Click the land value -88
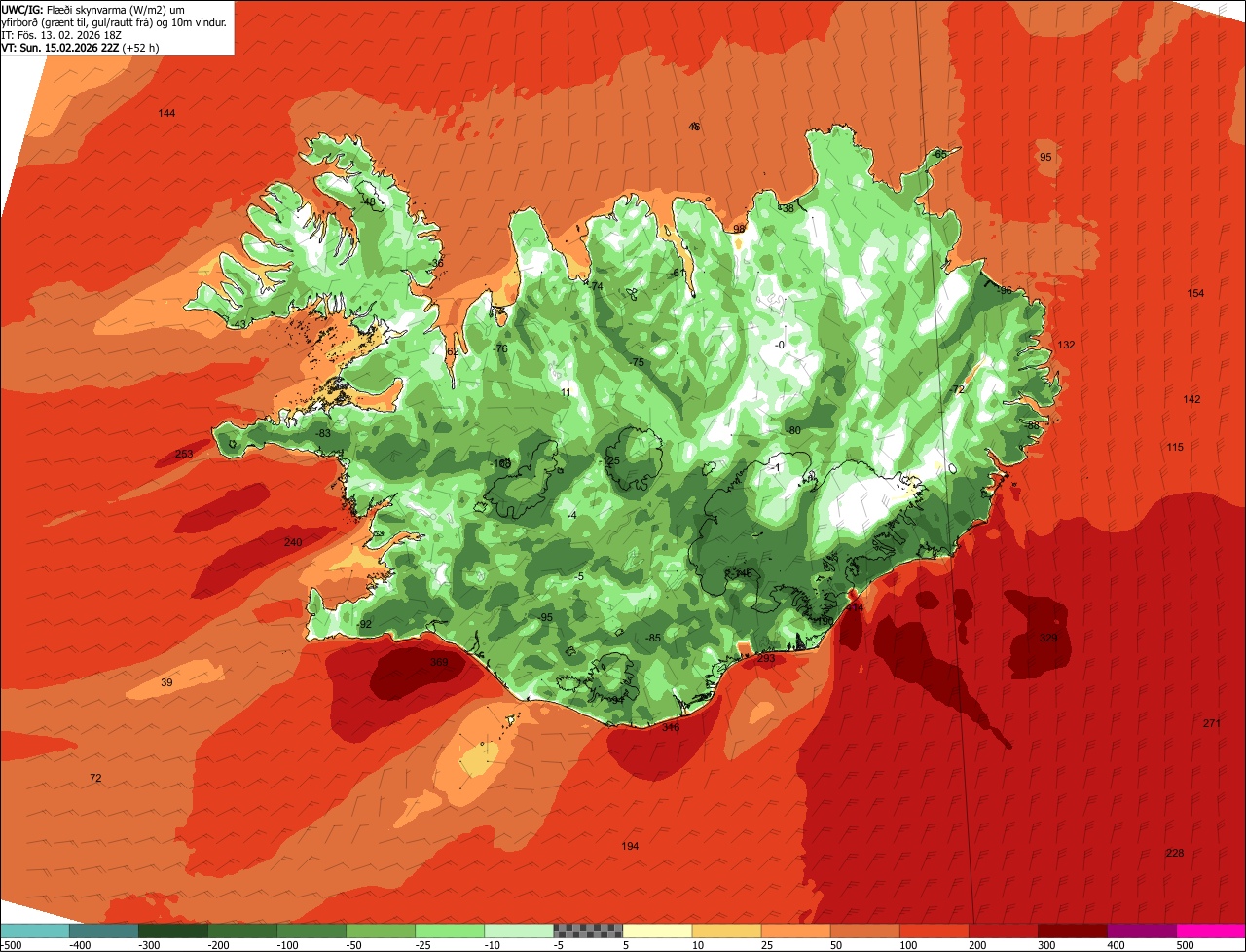Screen dimensions: 1246x952 coord(1032,426)
